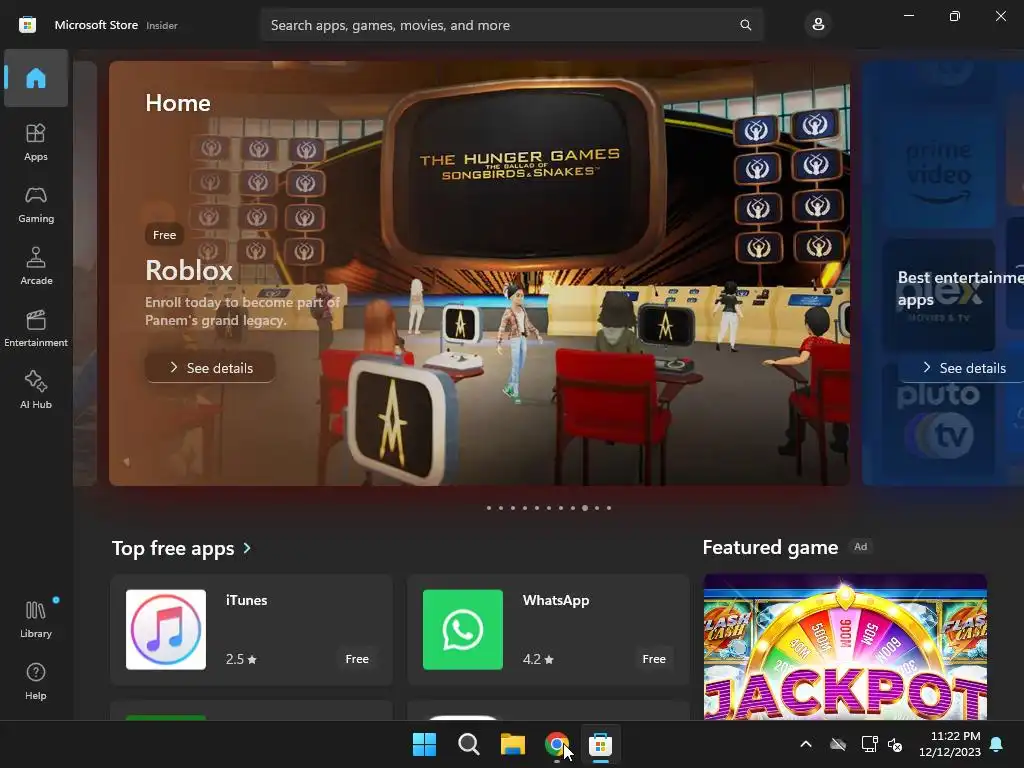Click the iTunes 2.5 star rating
This screenshot has height=768, width=1024.
(x=241, y=659)
